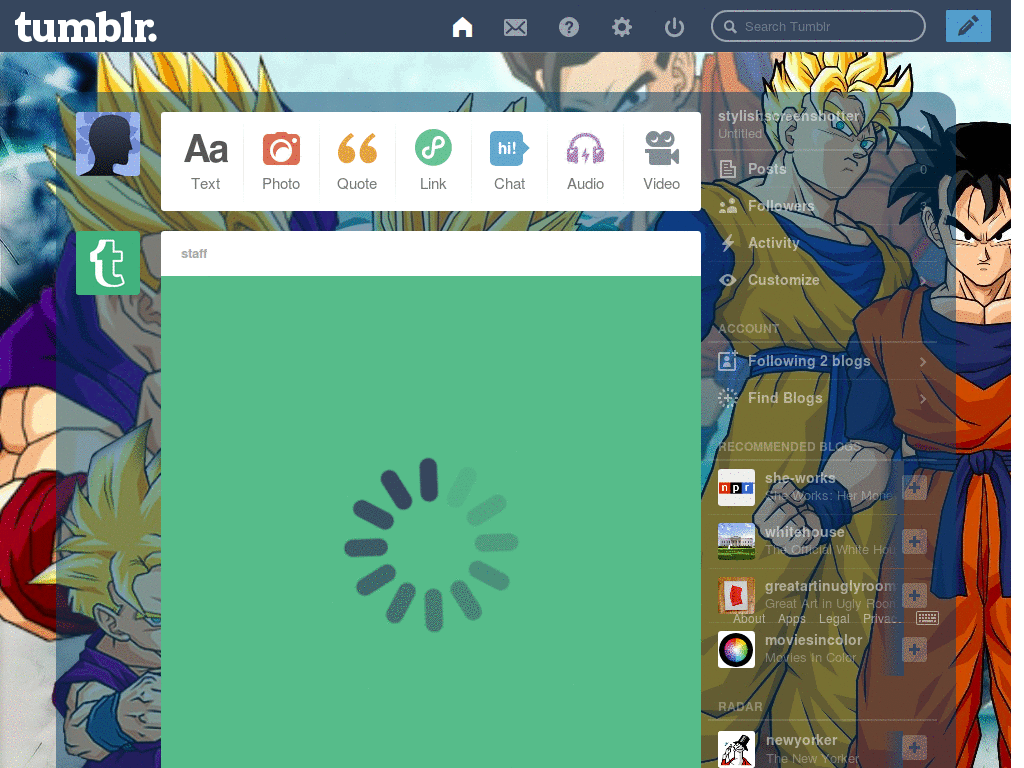Open the inbox envelope icon

pyautogui.click(x=515, y=27)
